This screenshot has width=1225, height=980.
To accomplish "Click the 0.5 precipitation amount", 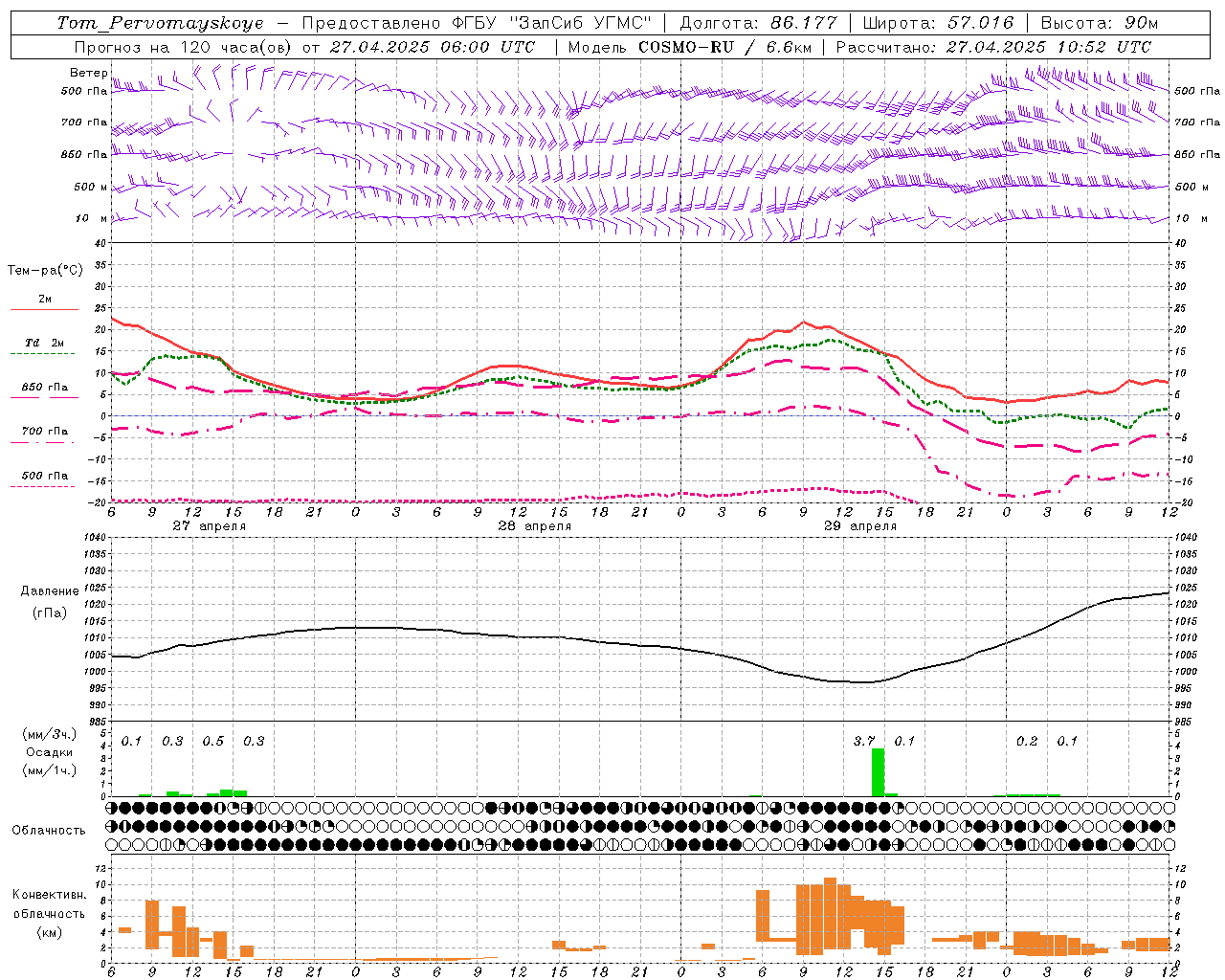I will pos(213,741).
